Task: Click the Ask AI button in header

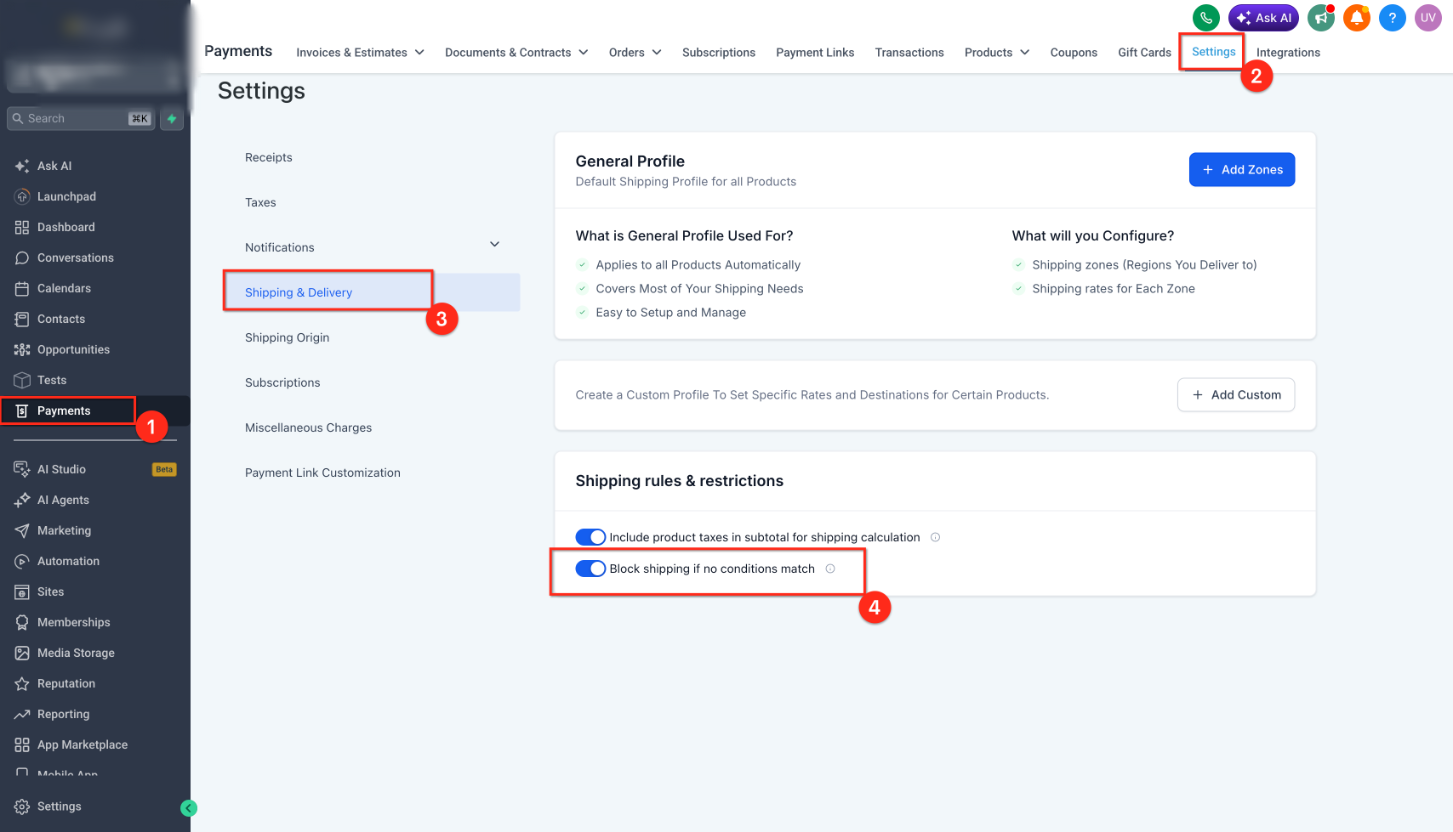Action: (x=1263, y=18)
